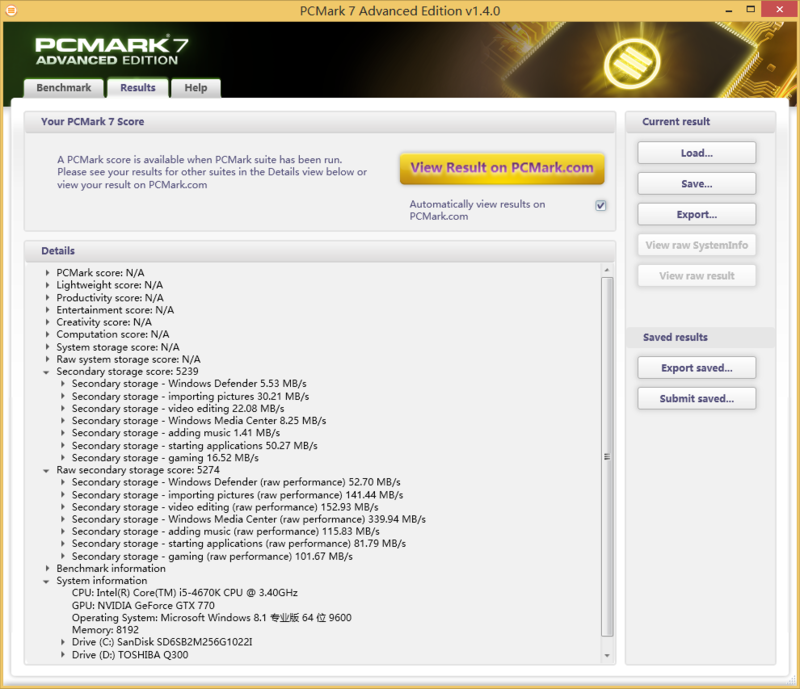
Task: Select Windows Media Center raw 339.94 MB/s
Action: point(249,520)
